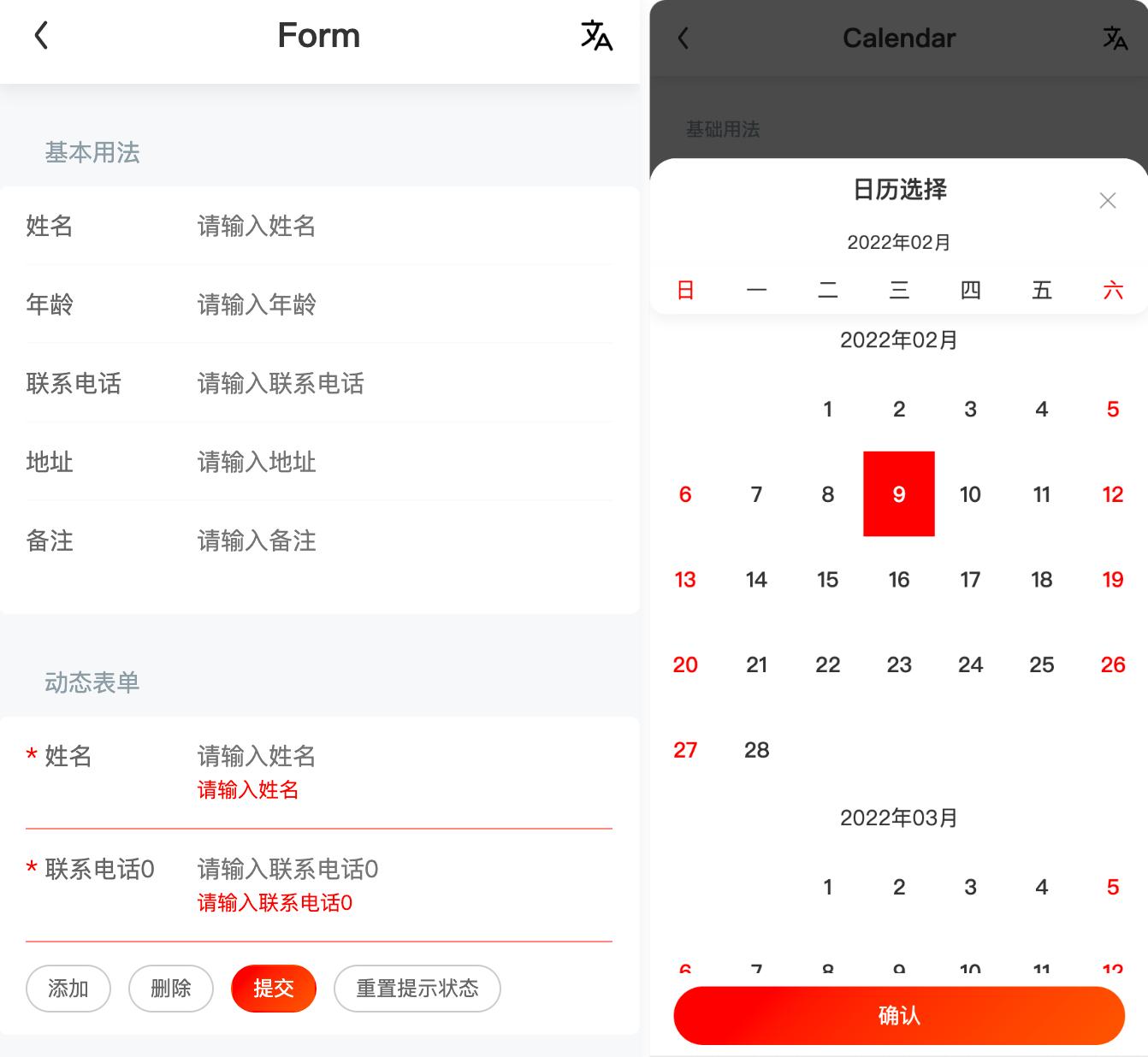
Task: Select Sunday February 6
Action: [x=685, y=494]
